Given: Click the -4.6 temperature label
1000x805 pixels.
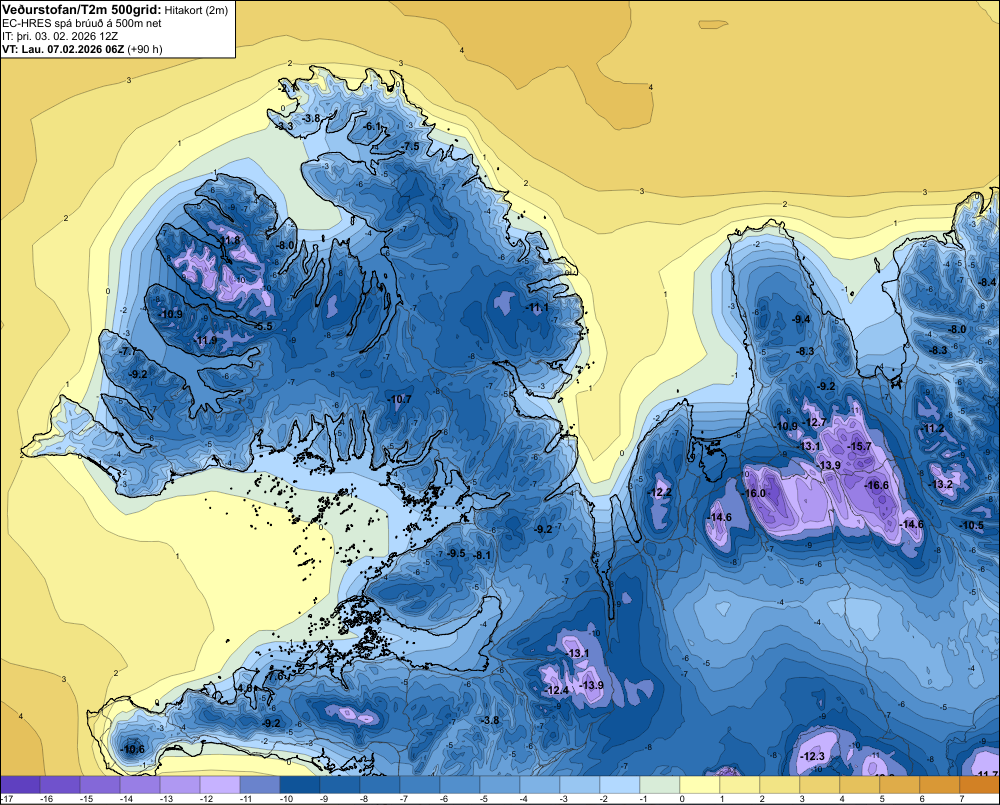Looking at the screenshot, I should (x=245, y=689).
